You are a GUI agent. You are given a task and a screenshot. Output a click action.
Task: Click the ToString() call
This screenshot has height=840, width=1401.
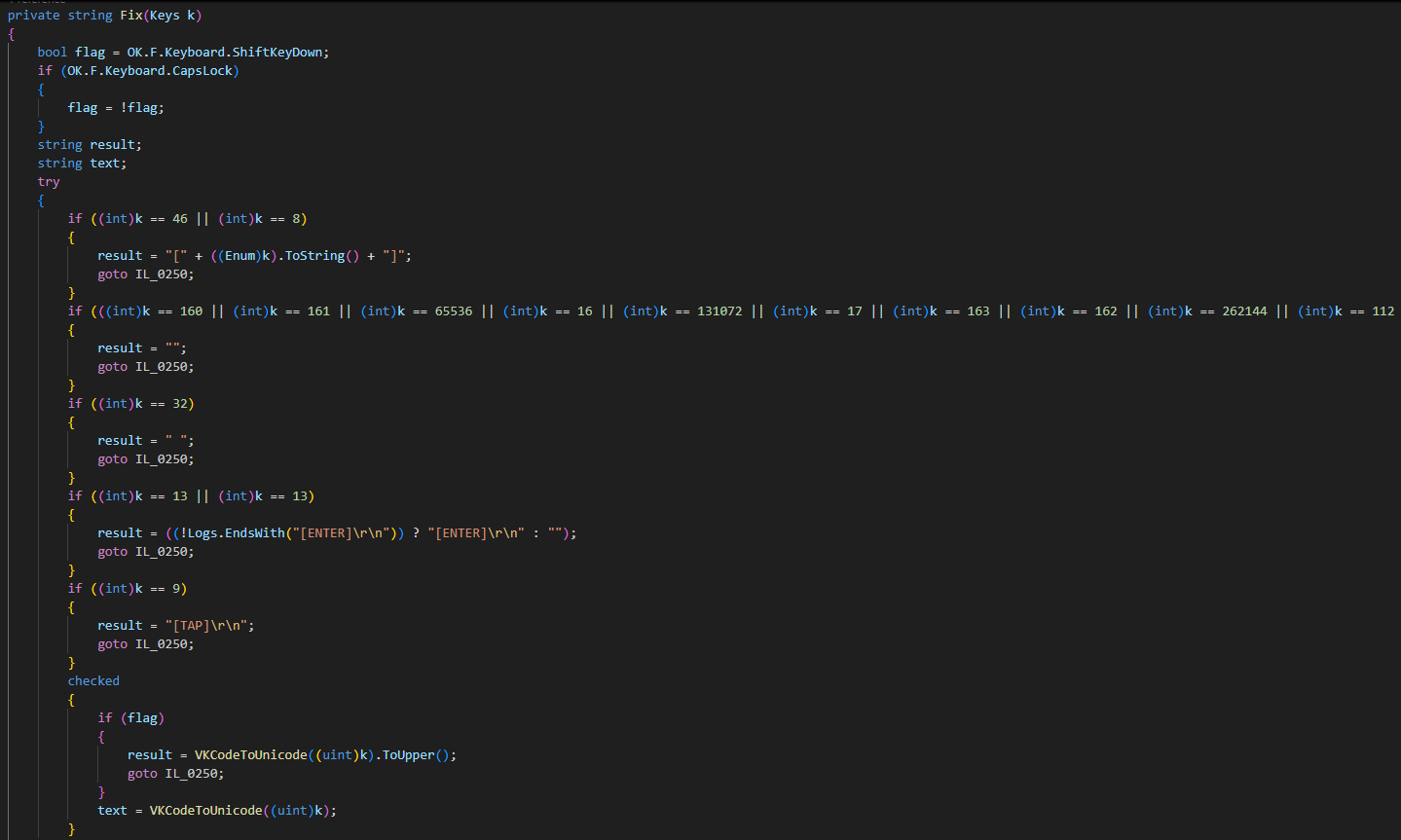[x=322, y=256]
